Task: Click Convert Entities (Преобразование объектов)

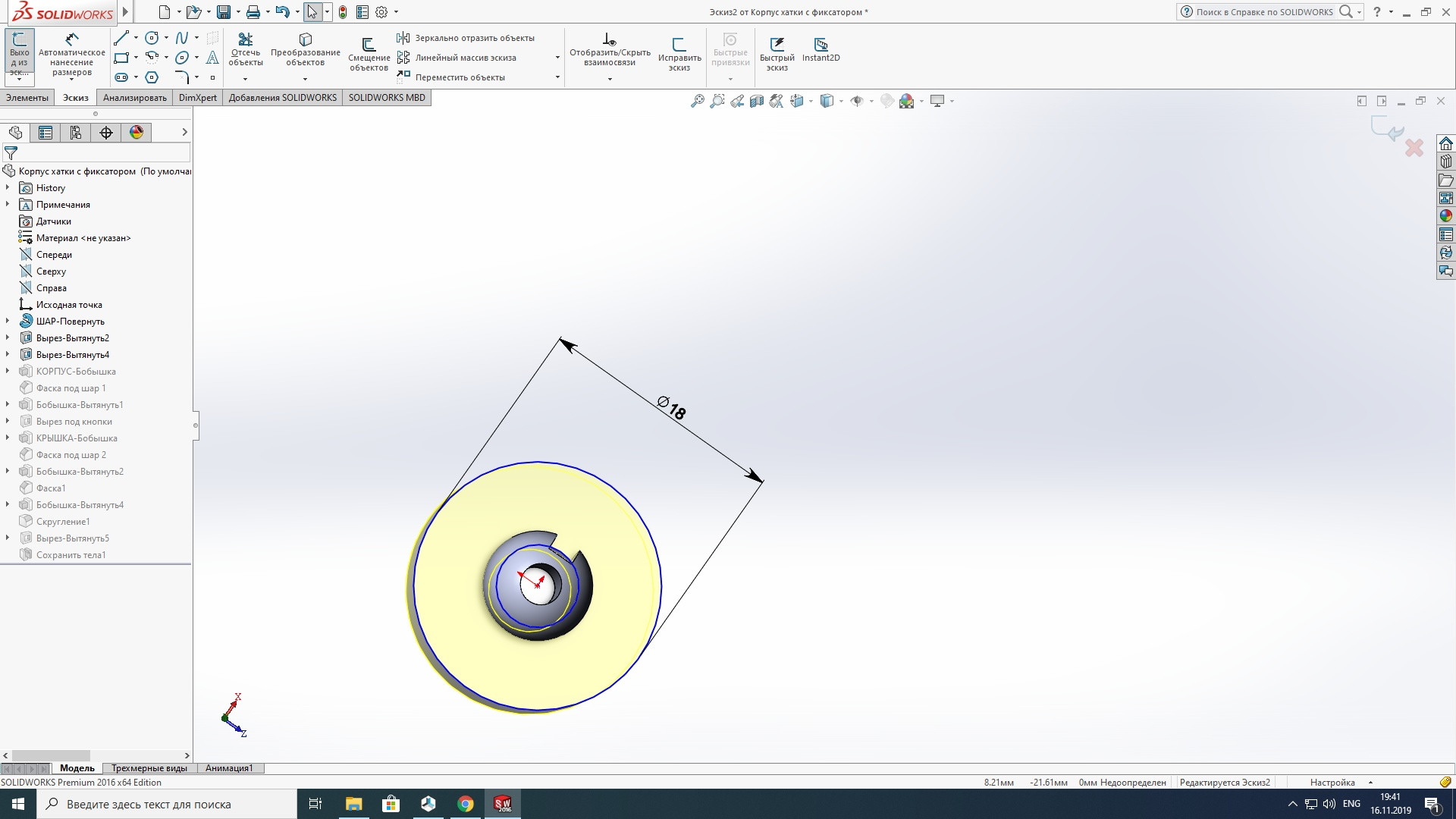Action: tap(306, 49)
